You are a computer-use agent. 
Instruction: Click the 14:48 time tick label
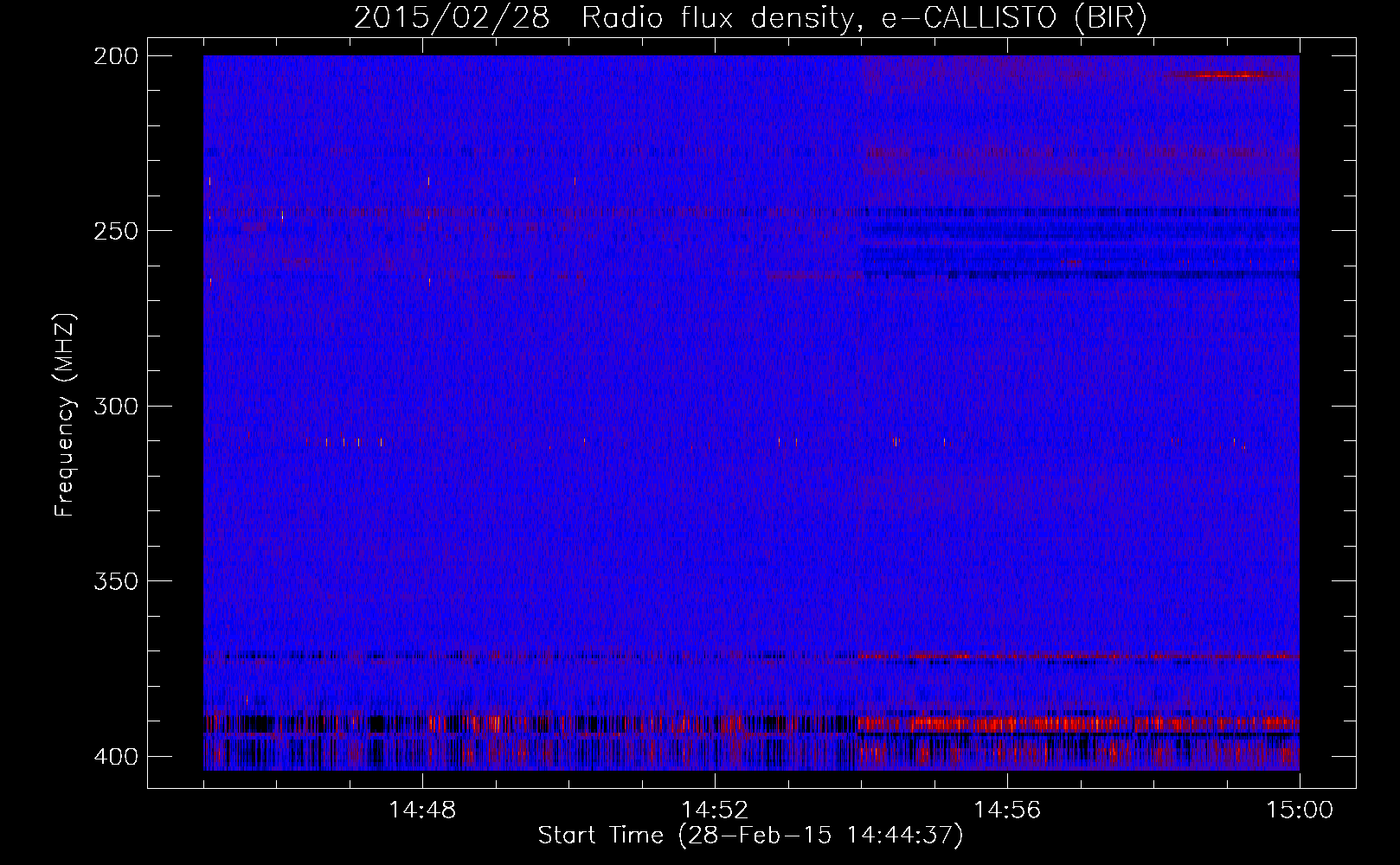422,810
